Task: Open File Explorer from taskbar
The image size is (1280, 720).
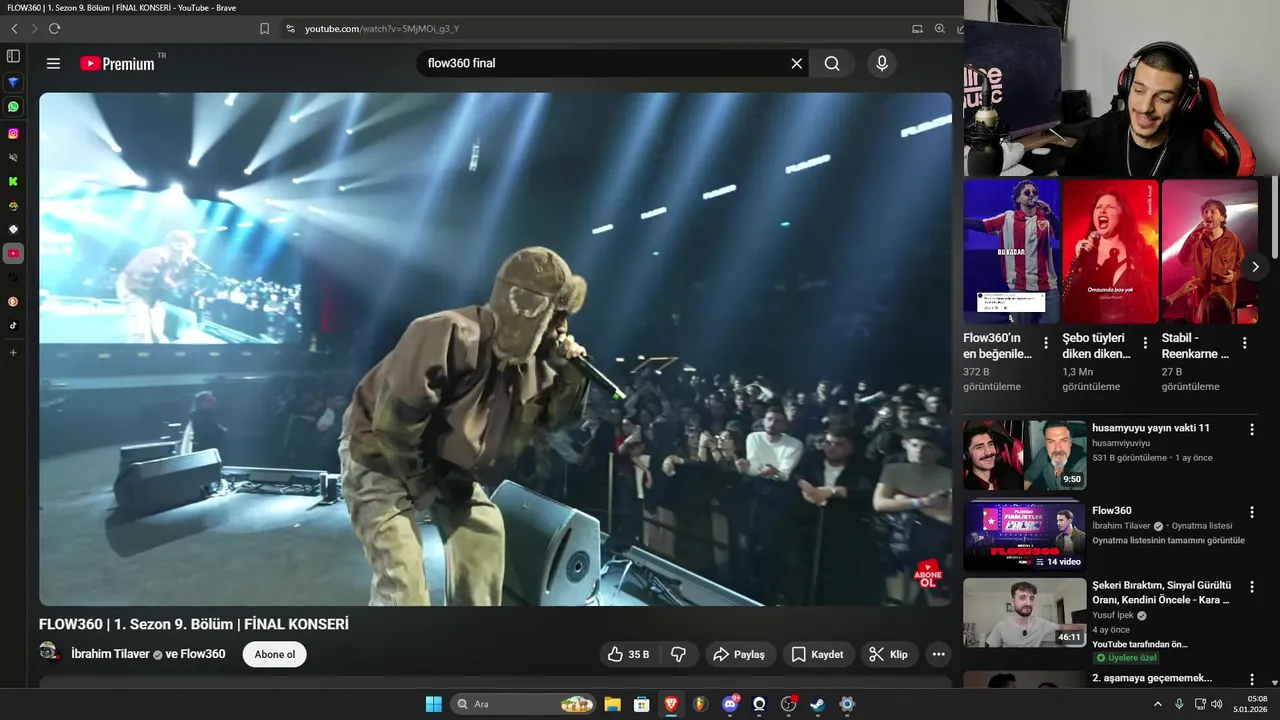Action: 612,704
